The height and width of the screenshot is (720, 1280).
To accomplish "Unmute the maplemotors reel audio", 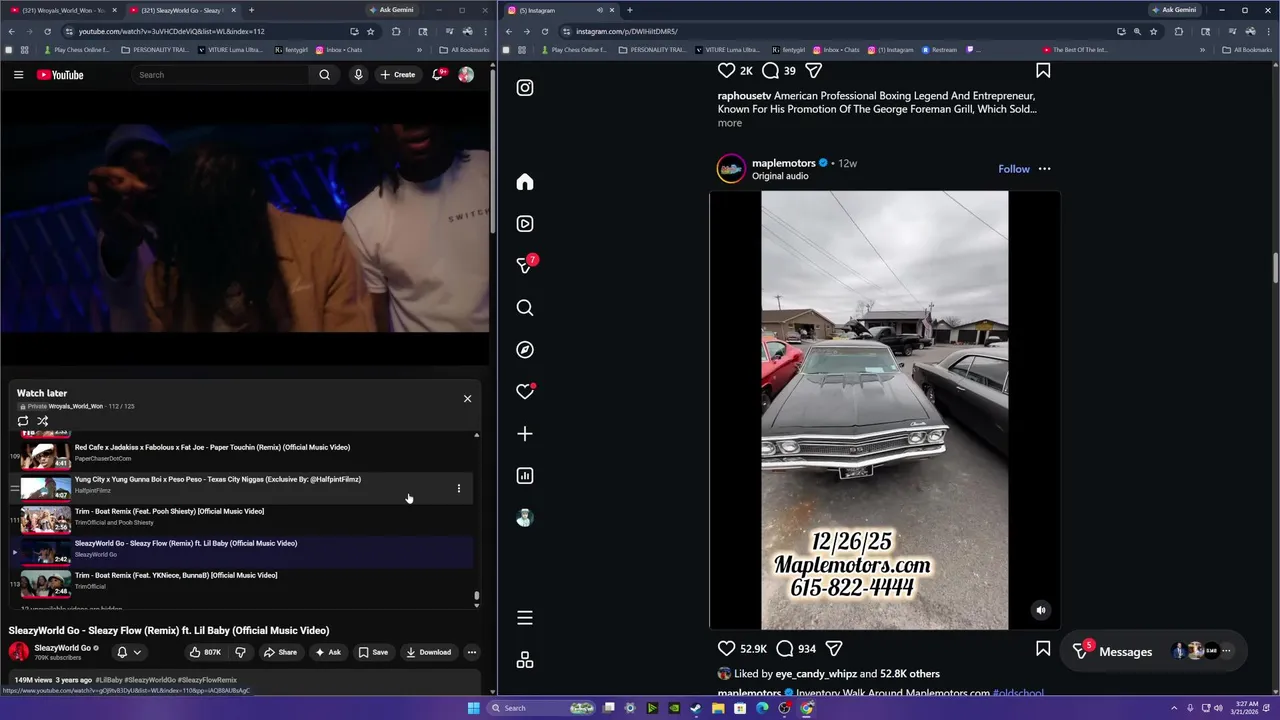I will pos(1041,610).
